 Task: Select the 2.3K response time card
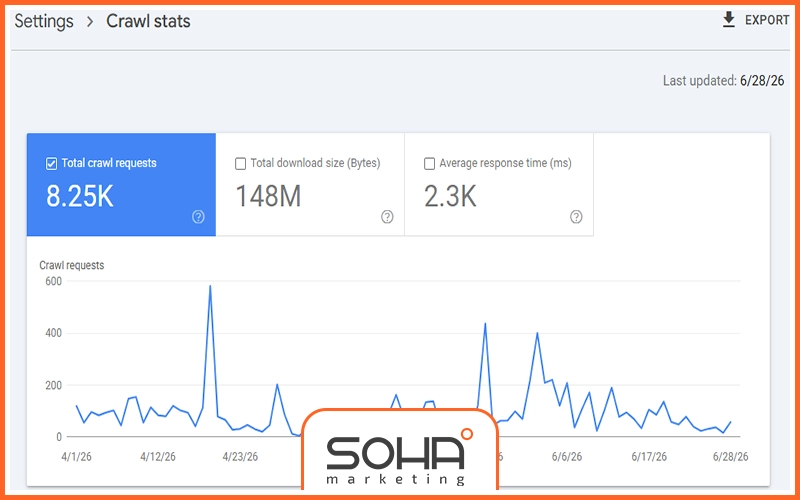pyautogui.click(x=499, y=185)
